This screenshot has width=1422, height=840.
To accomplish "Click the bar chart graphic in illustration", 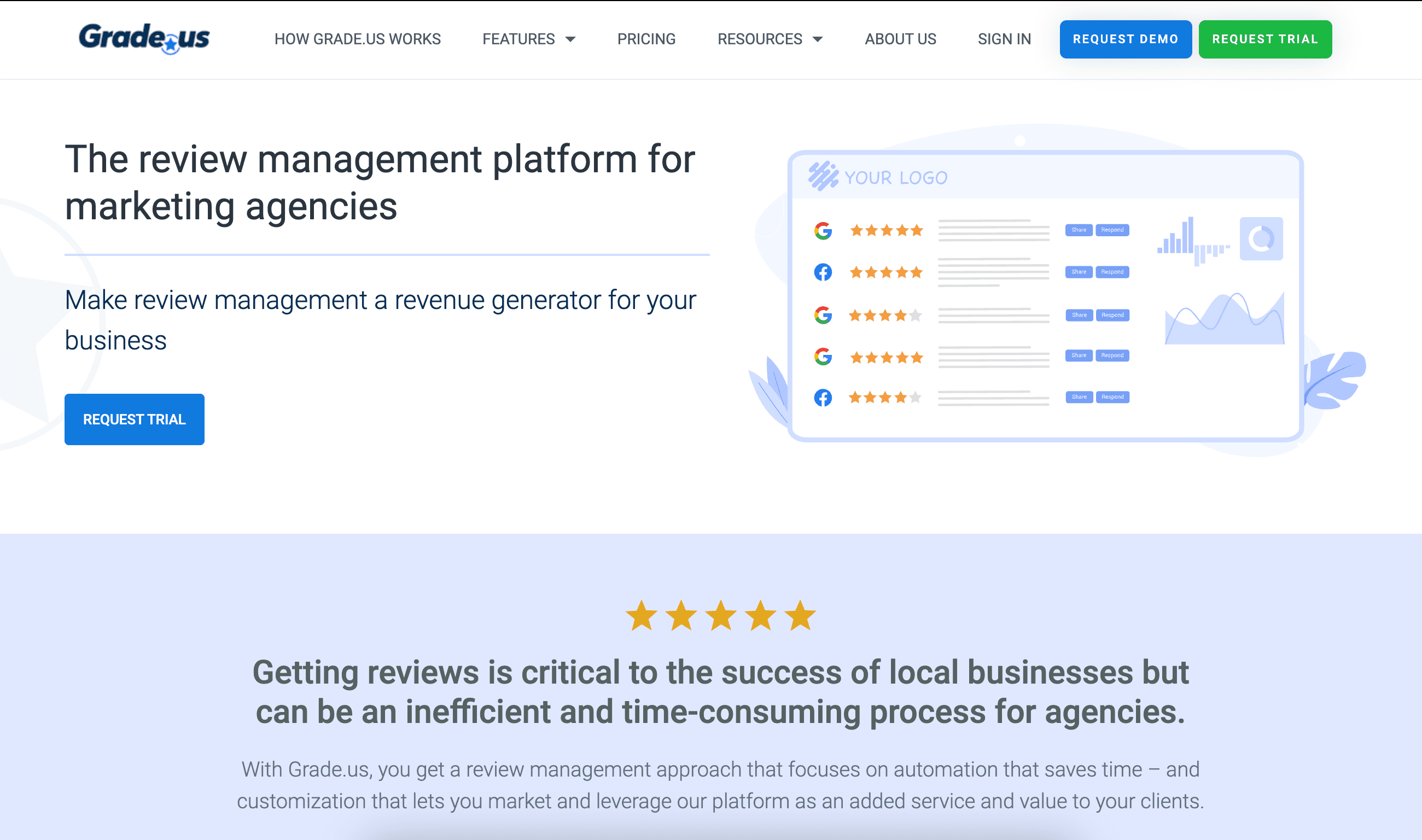I will [1193, 241].
